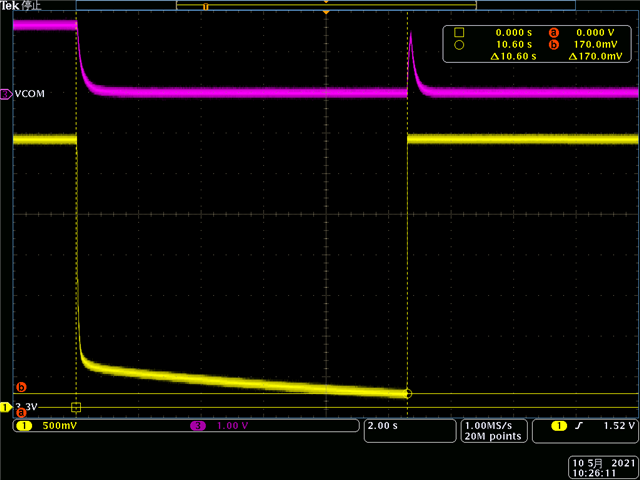
Task: Open the 1.52 V trigger level readout
Action: coord(619,426)
